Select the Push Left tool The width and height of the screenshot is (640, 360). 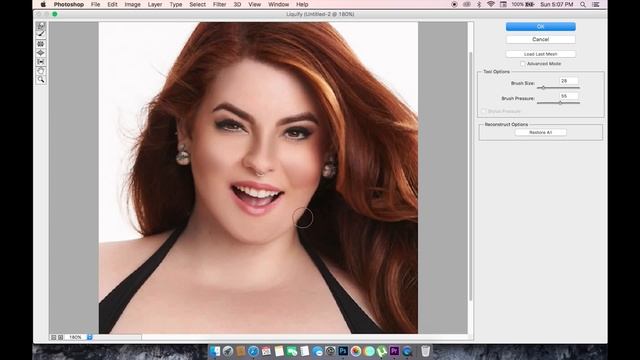coord(40,62)
